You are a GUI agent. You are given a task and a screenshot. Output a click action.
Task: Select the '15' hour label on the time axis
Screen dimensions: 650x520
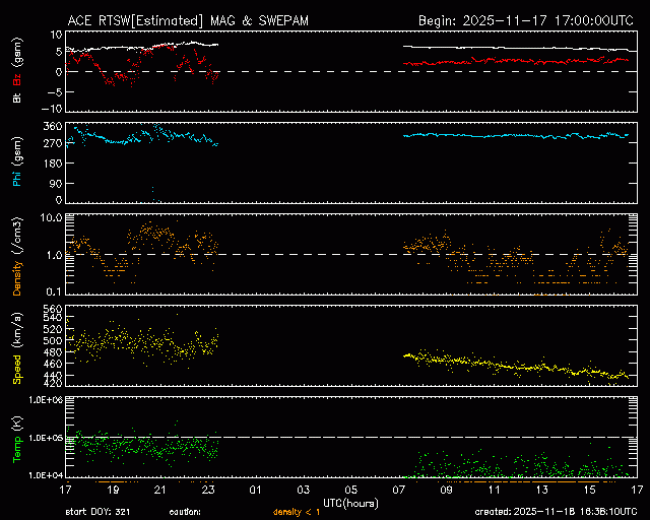[x=589, y=490]
